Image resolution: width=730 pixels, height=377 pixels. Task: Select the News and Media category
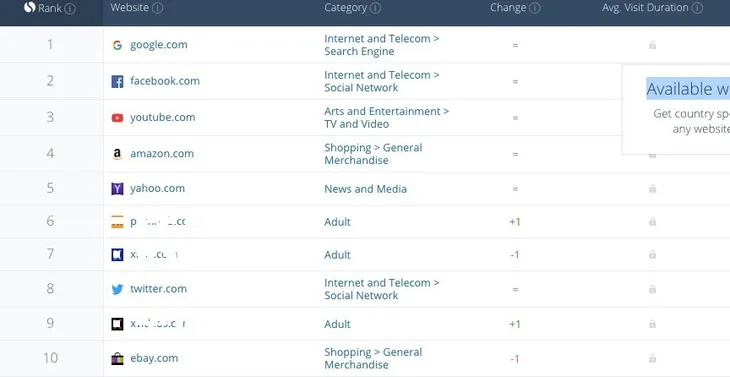tap(365, 189)
